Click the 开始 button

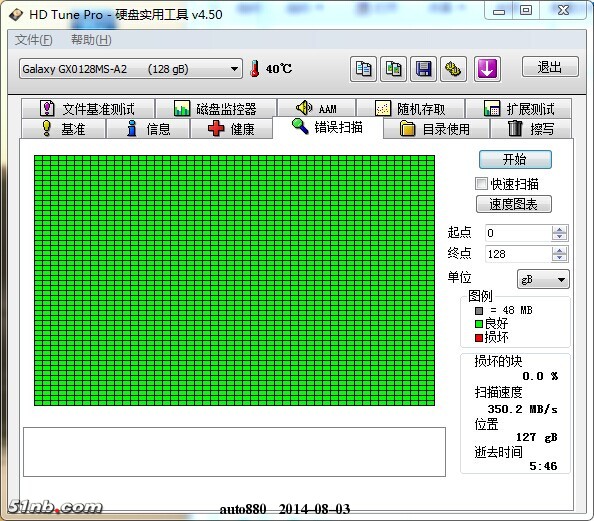(515, 159)
